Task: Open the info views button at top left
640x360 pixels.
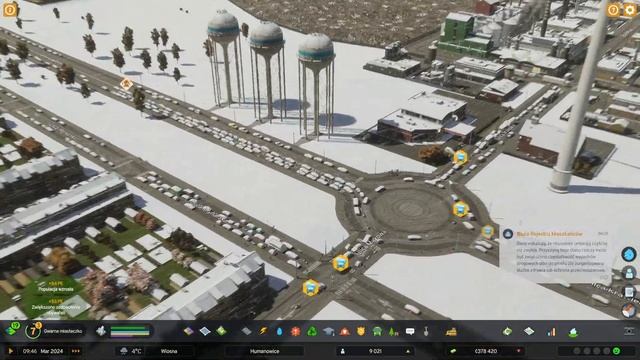Action: (x=10, y=9)
